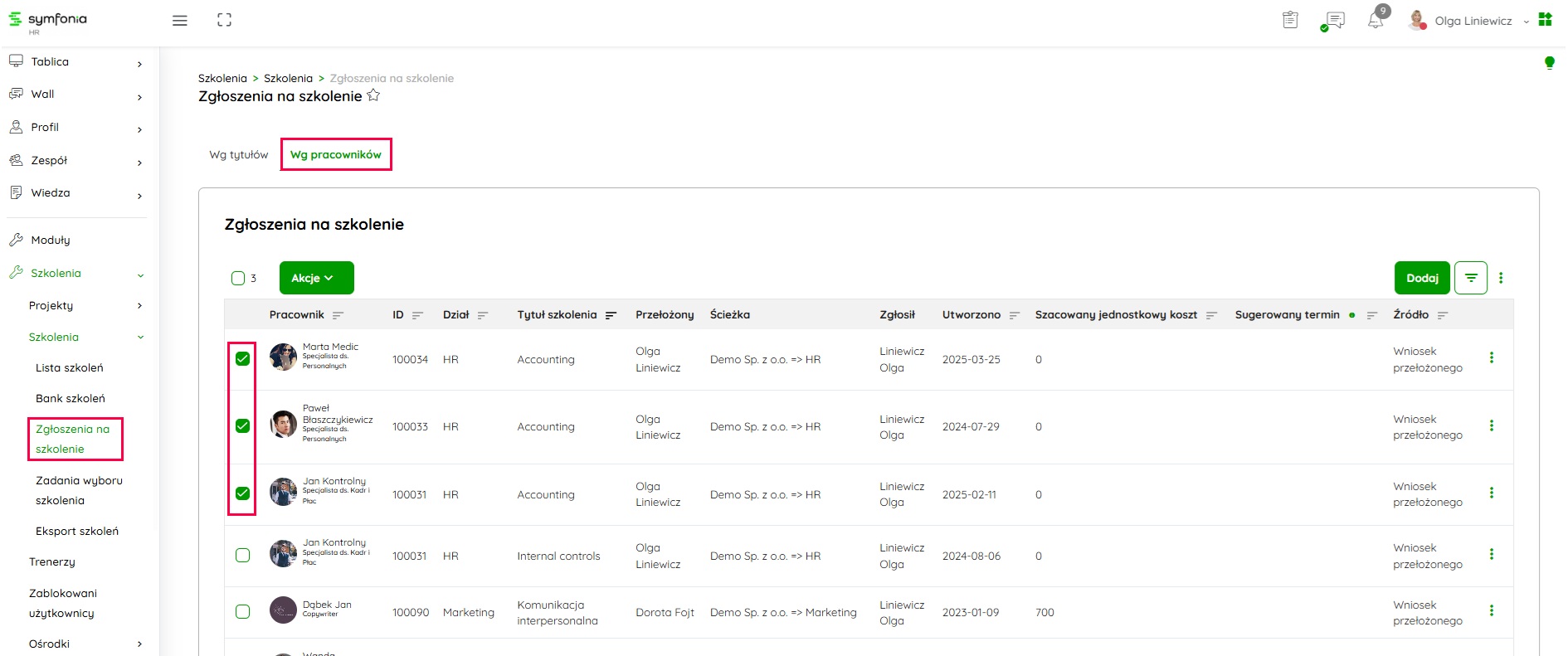This screenshot has height=656, width=1568.
Task: Uncheck Paweł Błaszczykiewicz's row checkbox
Action: 242,426
